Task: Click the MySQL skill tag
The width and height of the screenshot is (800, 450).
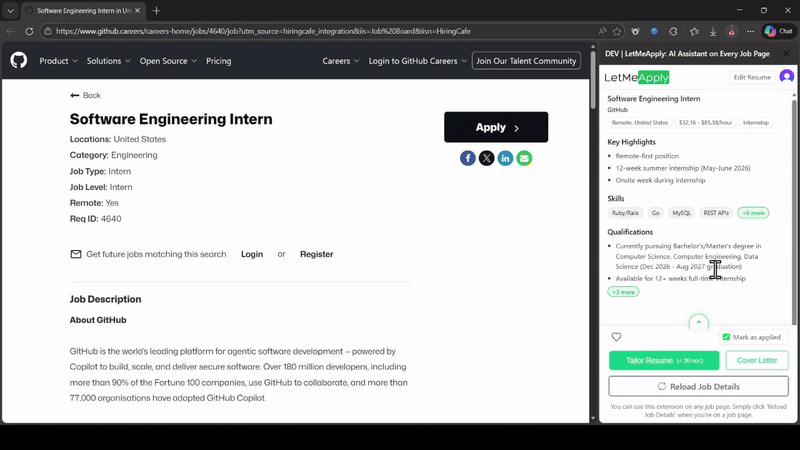Action: click(x=681, y=213)
